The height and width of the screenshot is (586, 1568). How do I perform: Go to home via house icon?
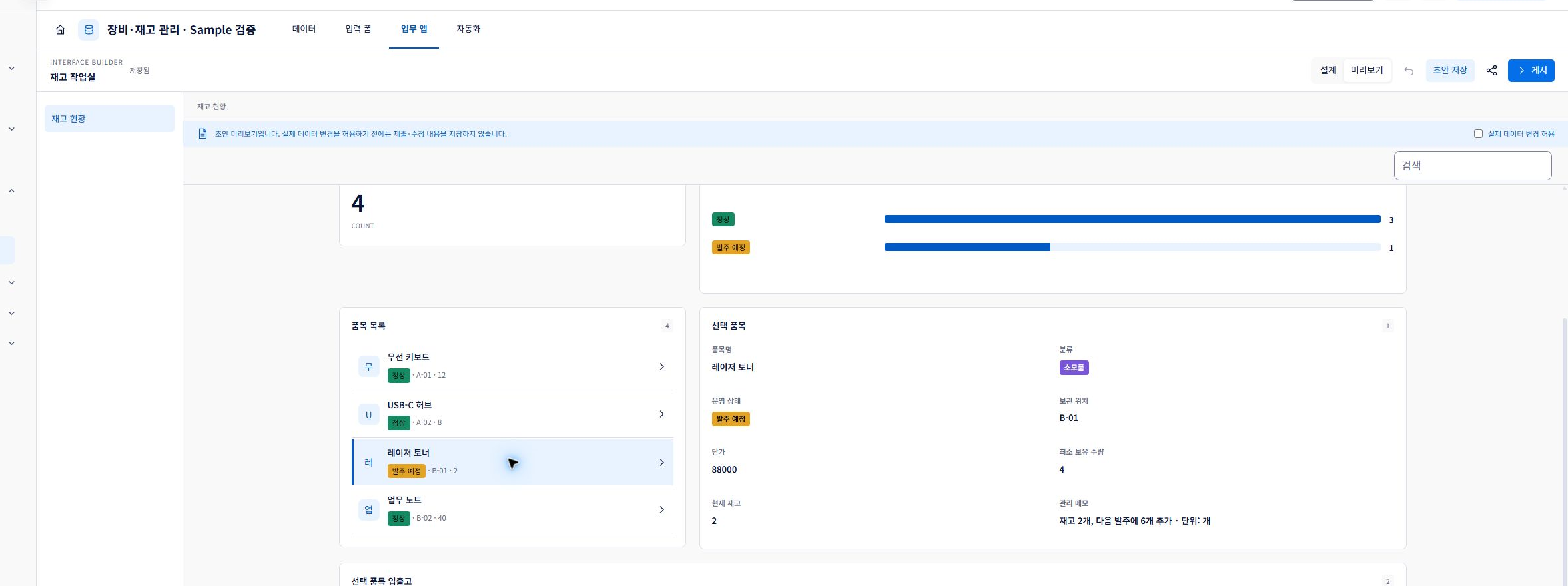coord(60,29)
